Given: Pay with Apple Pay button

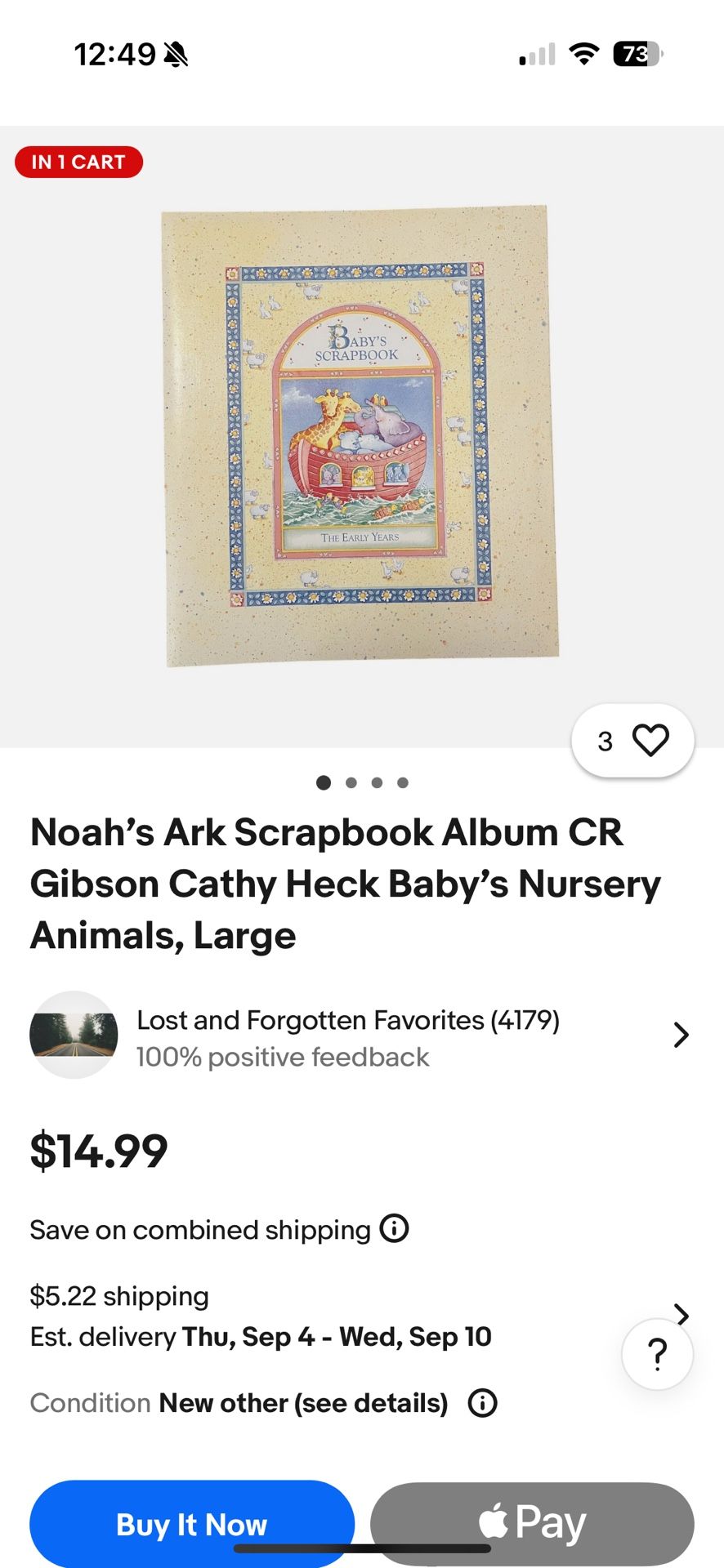Looking at the screenshot, I should click(532, 1523).
